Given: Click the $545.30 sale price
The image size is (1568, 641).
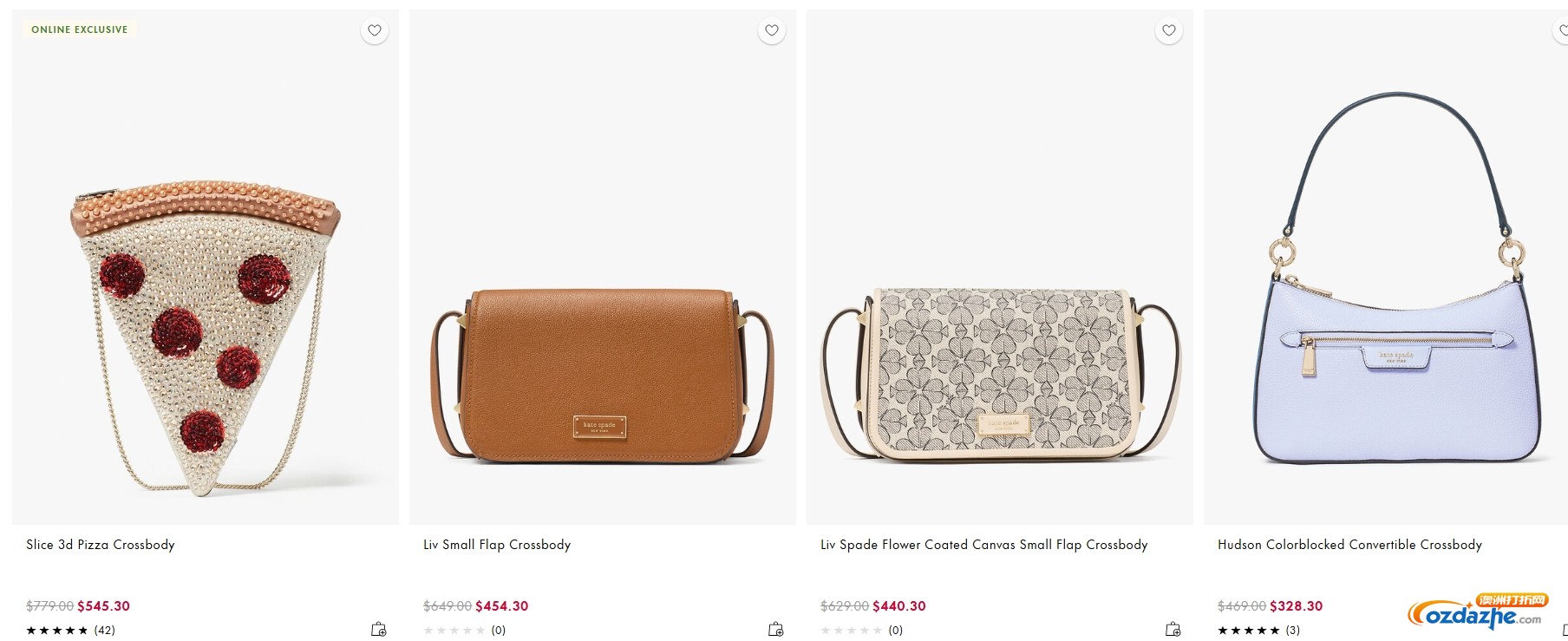Looking at the screenshot, I should coord(103,606).
